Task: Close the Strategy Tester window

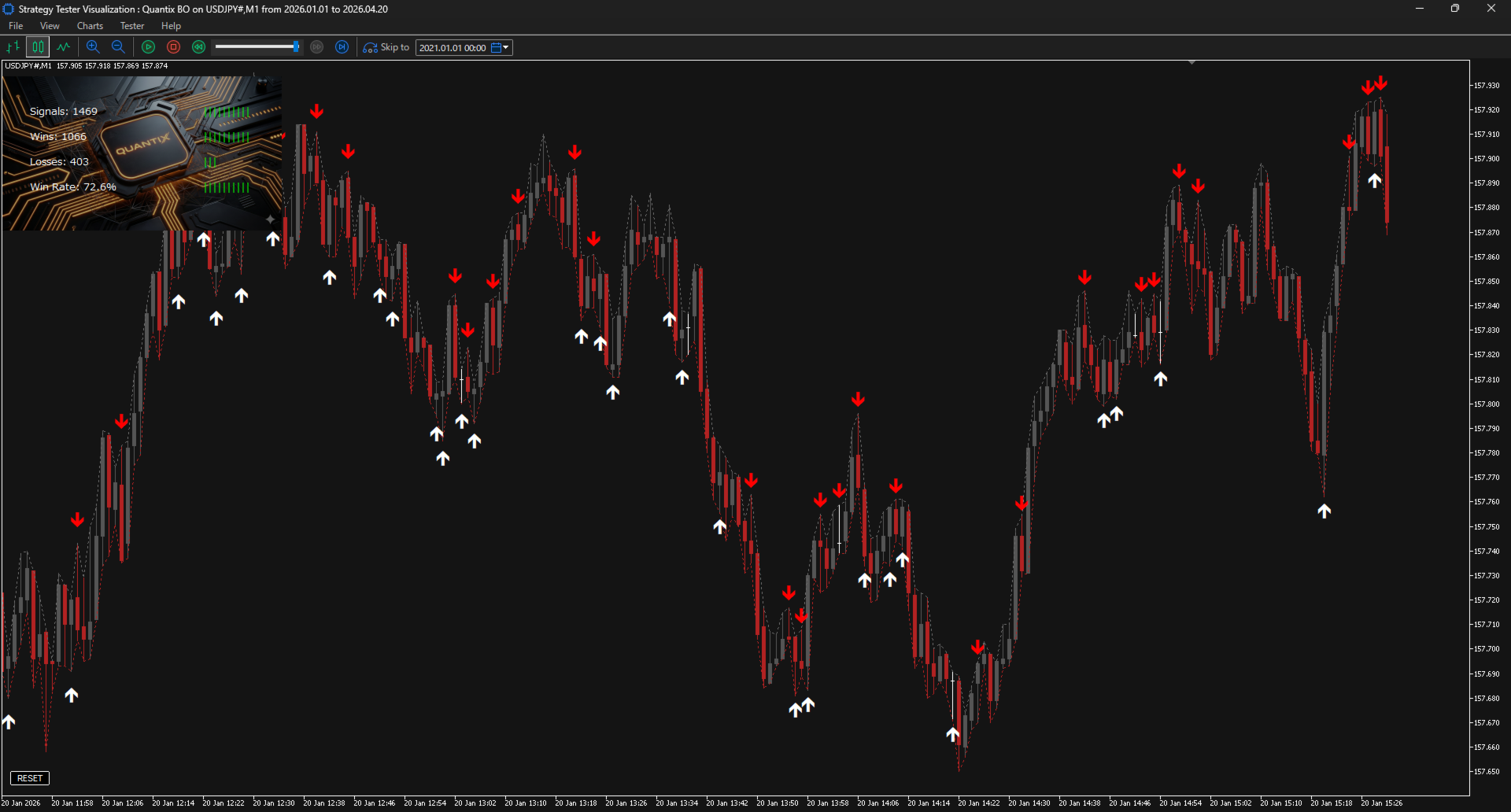Action: (x=1491, y=9)
